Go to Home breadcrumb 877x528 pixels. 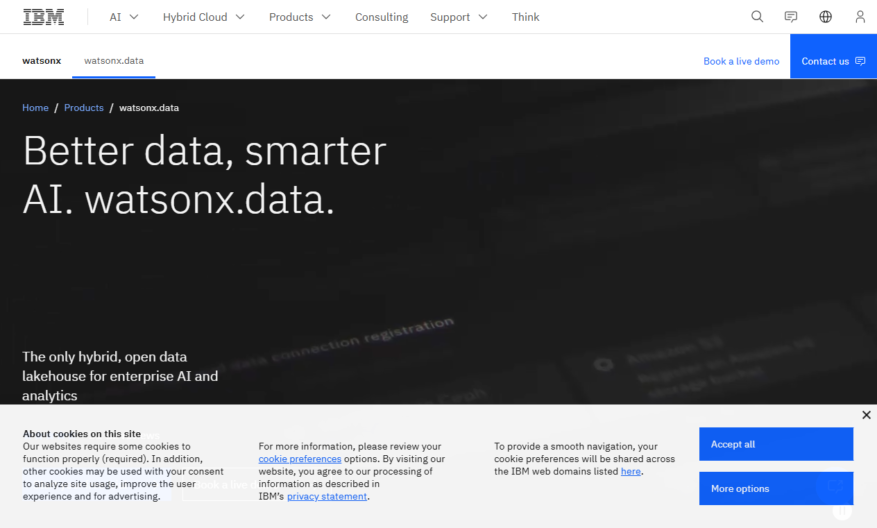35,107
